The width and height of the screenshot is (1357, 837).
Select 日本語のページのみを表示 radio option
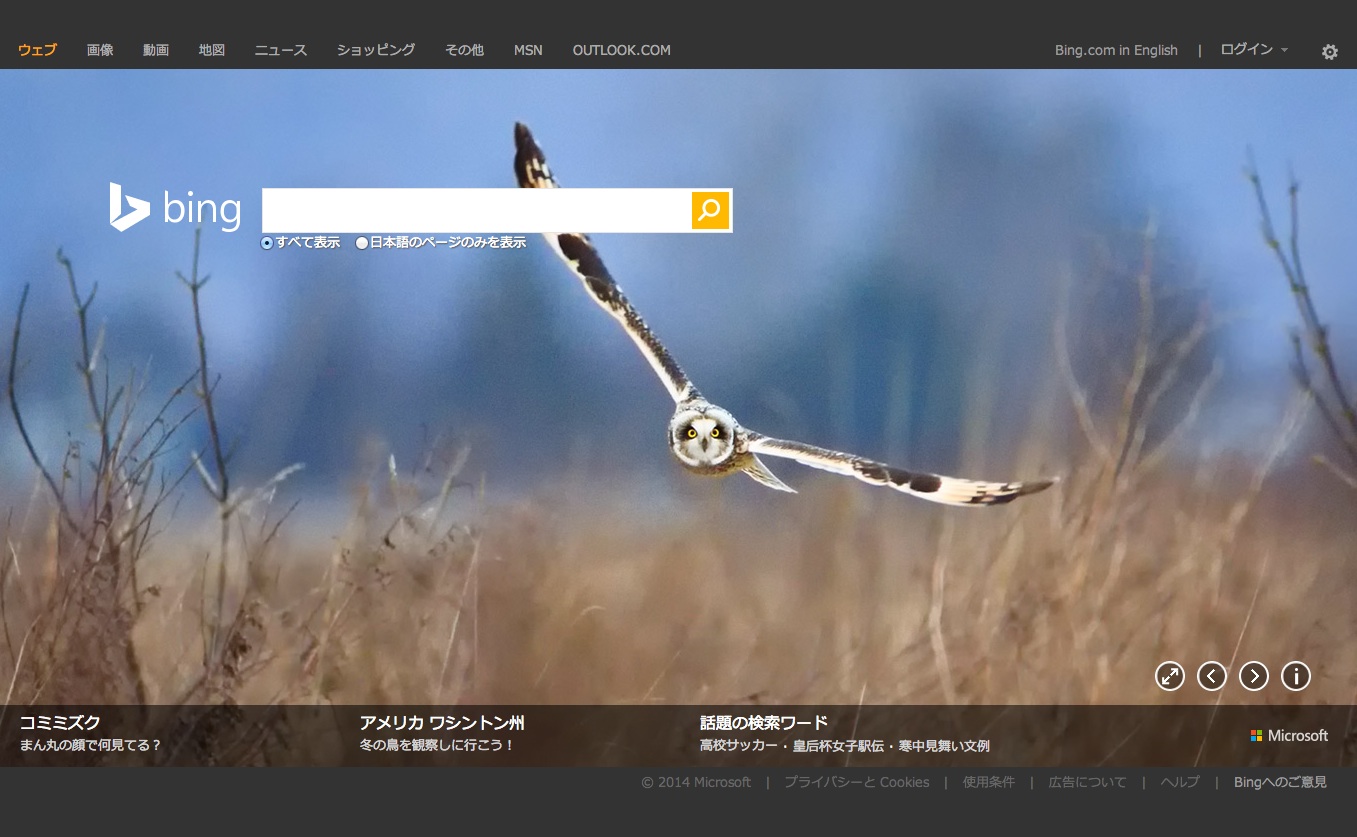(362, 243)
